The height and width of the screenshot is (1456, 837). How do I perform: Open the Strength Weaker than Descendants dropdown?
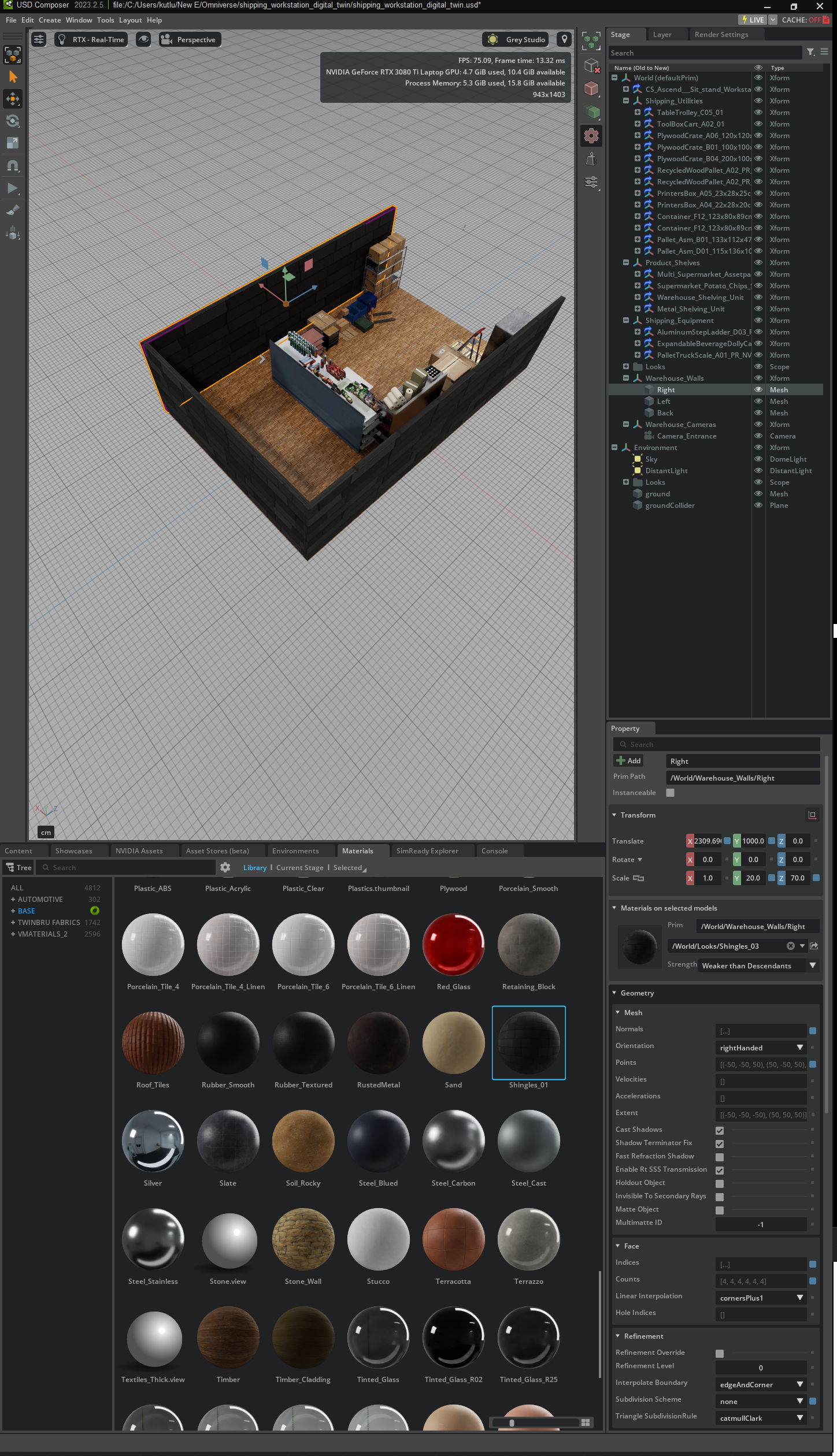pos(758,965)
